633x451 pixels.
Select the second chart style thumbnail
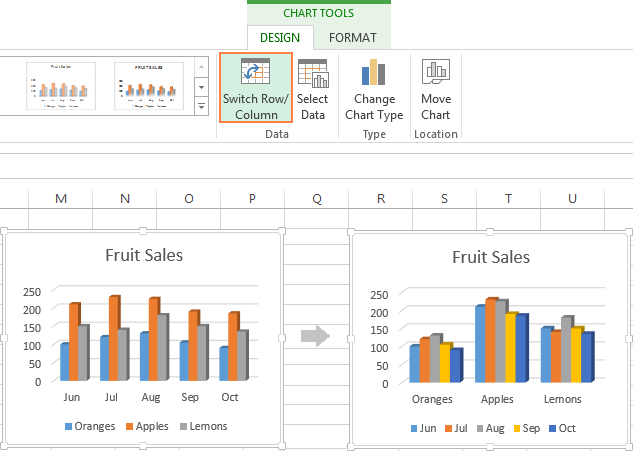tap(149, 85)
